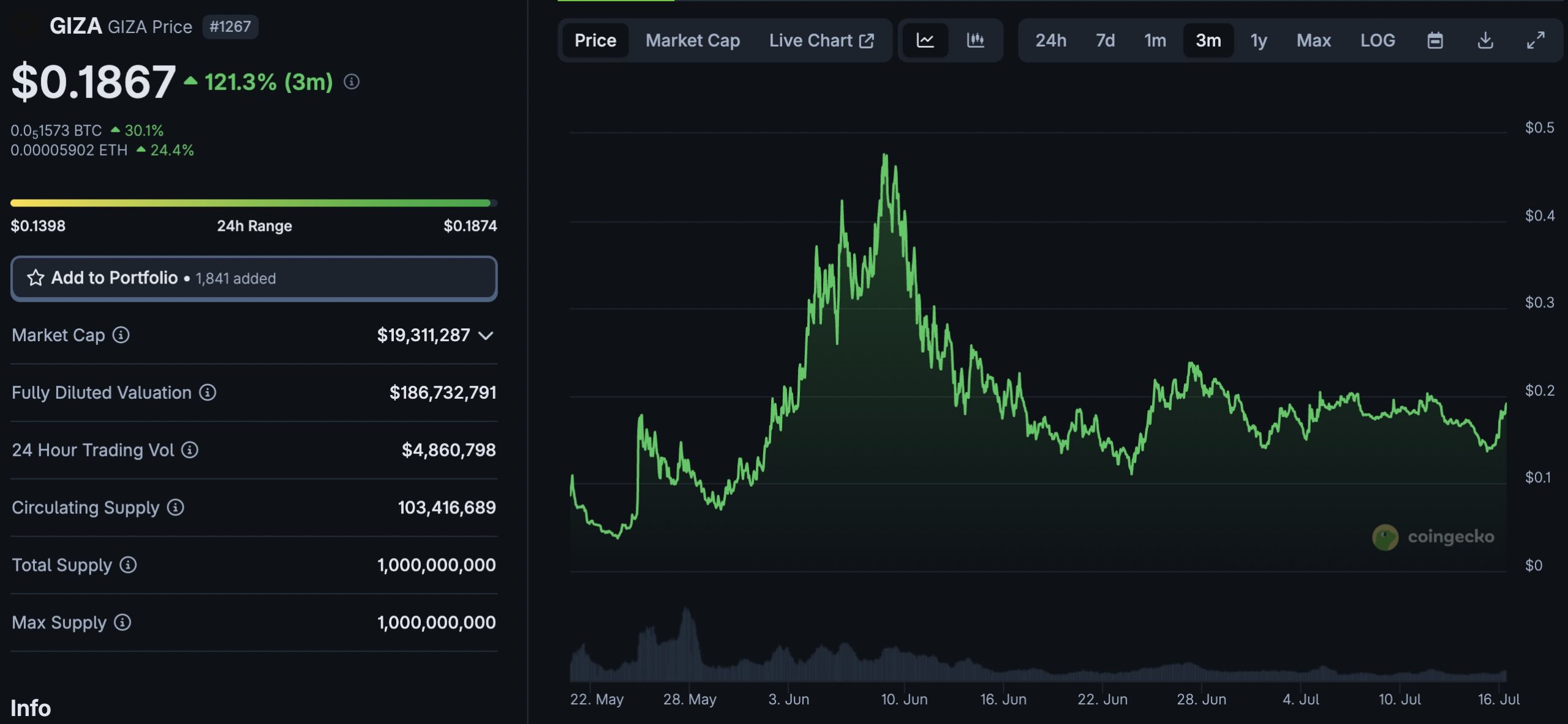Click info icon beside 121.3% (3m)
The height and width of the screenshot is (724, 1568).
pyautogui.click(x=352, y=81)
